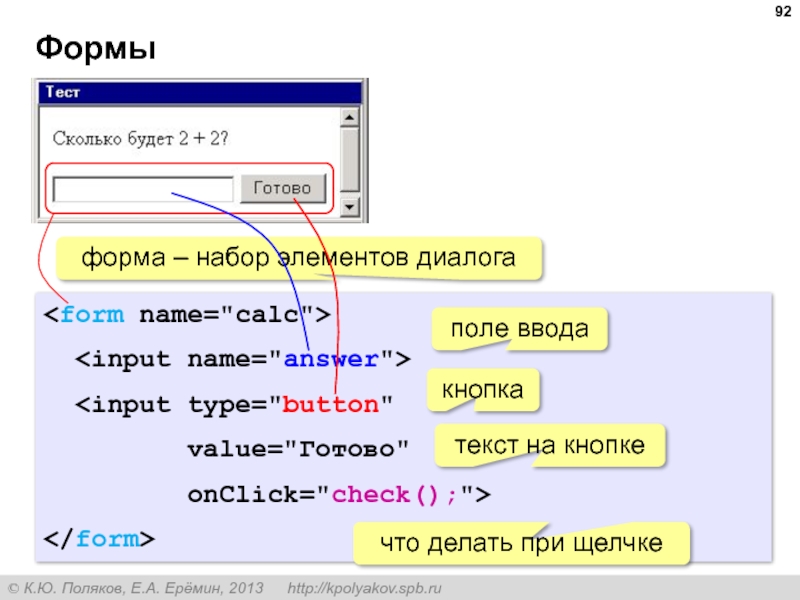Screen dimensions: 800x600
Task: Click the slide number 92
Action: pyautogui.click(x=783, y=11)
